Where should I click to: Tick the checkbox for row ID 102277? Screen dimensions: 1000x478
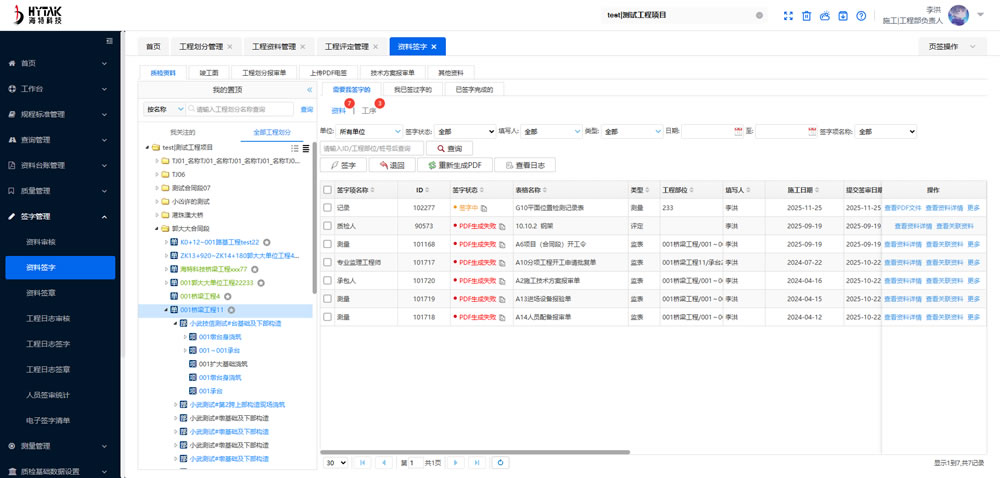point(327,208)
